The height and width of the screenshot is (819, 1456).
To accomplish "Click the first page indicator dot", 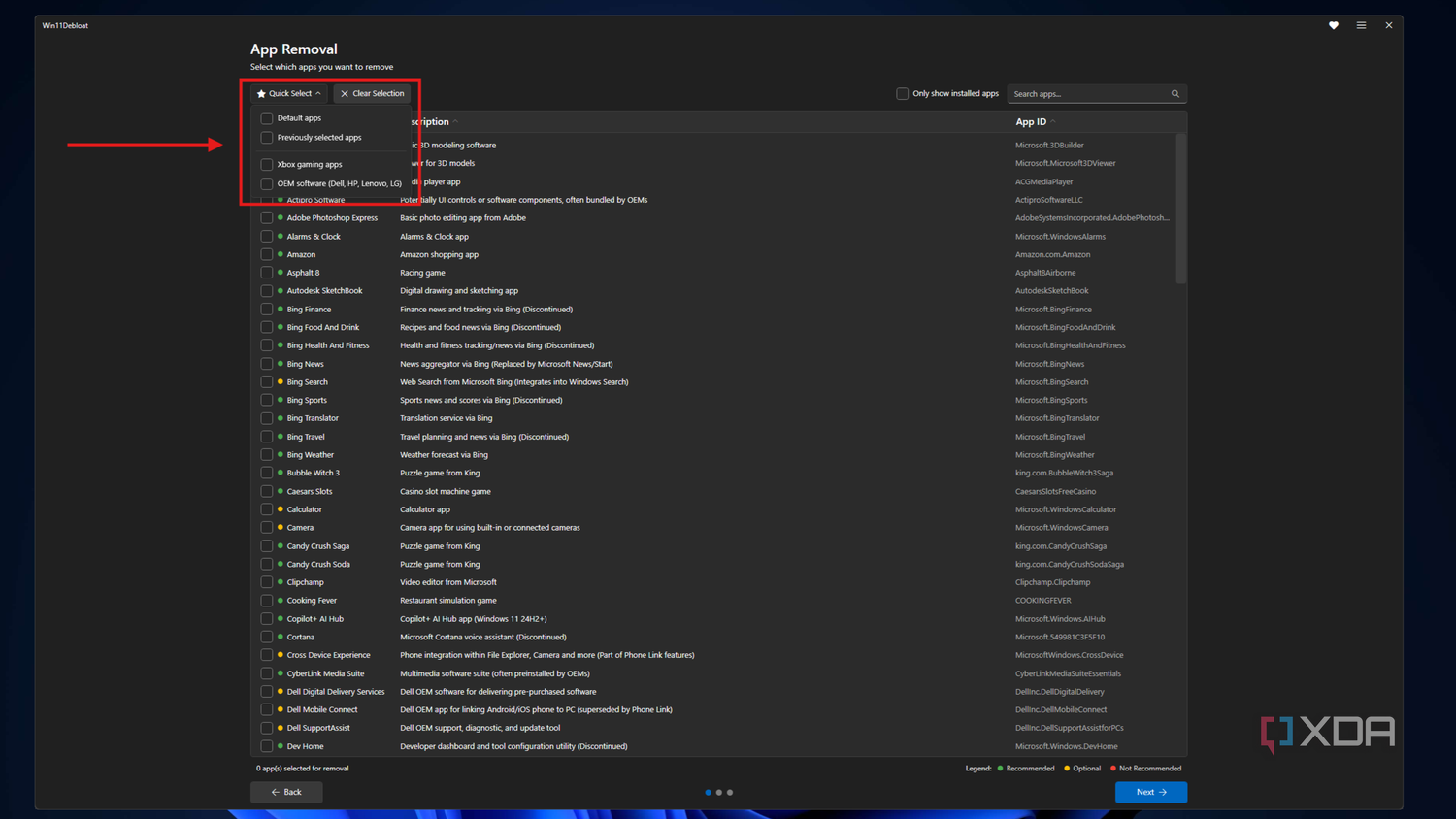I will point(708,793).
